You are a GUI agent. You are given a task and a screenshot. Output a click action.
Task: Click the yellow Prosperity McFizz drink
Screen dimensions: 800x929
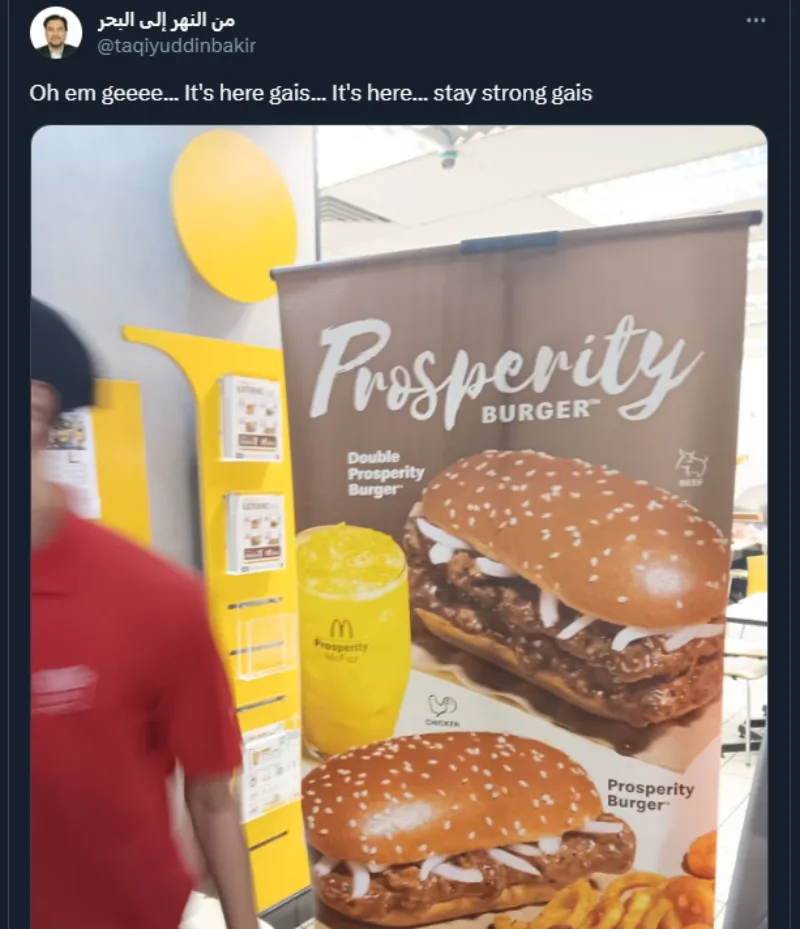[x=353, y=640]
